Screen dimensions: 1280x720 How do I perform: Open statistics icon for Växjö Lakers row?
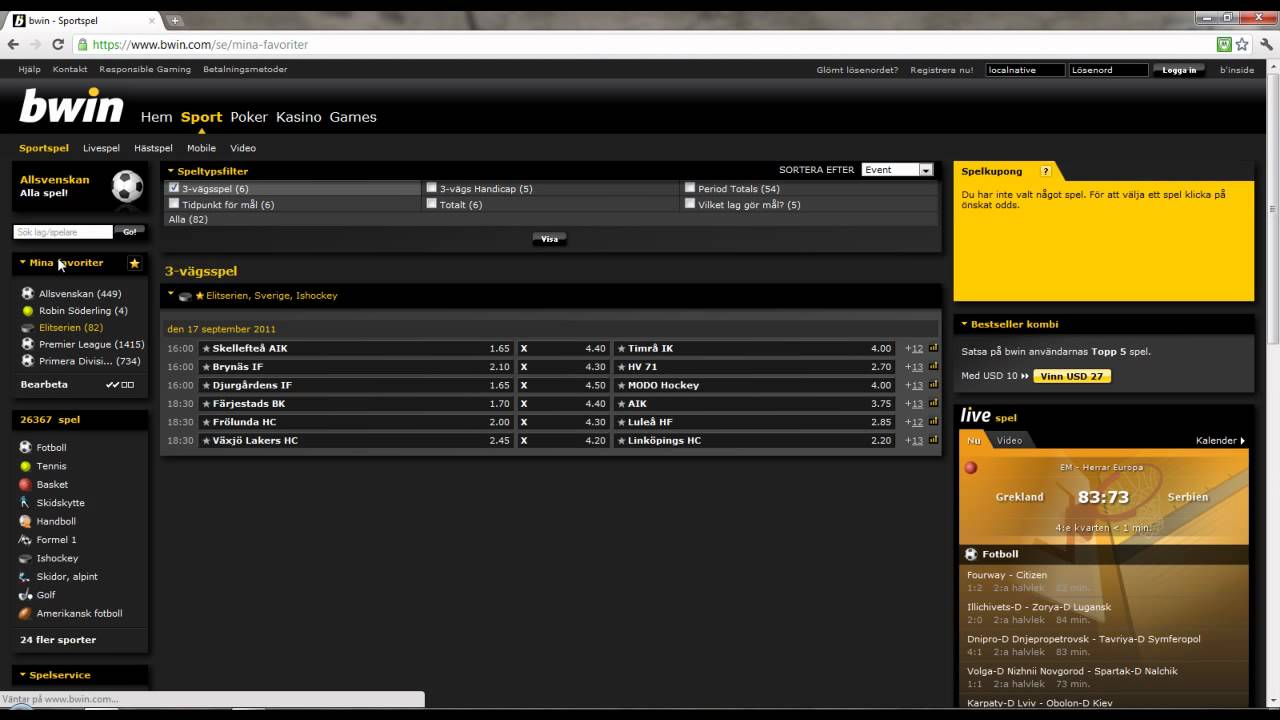click(933, 440)
